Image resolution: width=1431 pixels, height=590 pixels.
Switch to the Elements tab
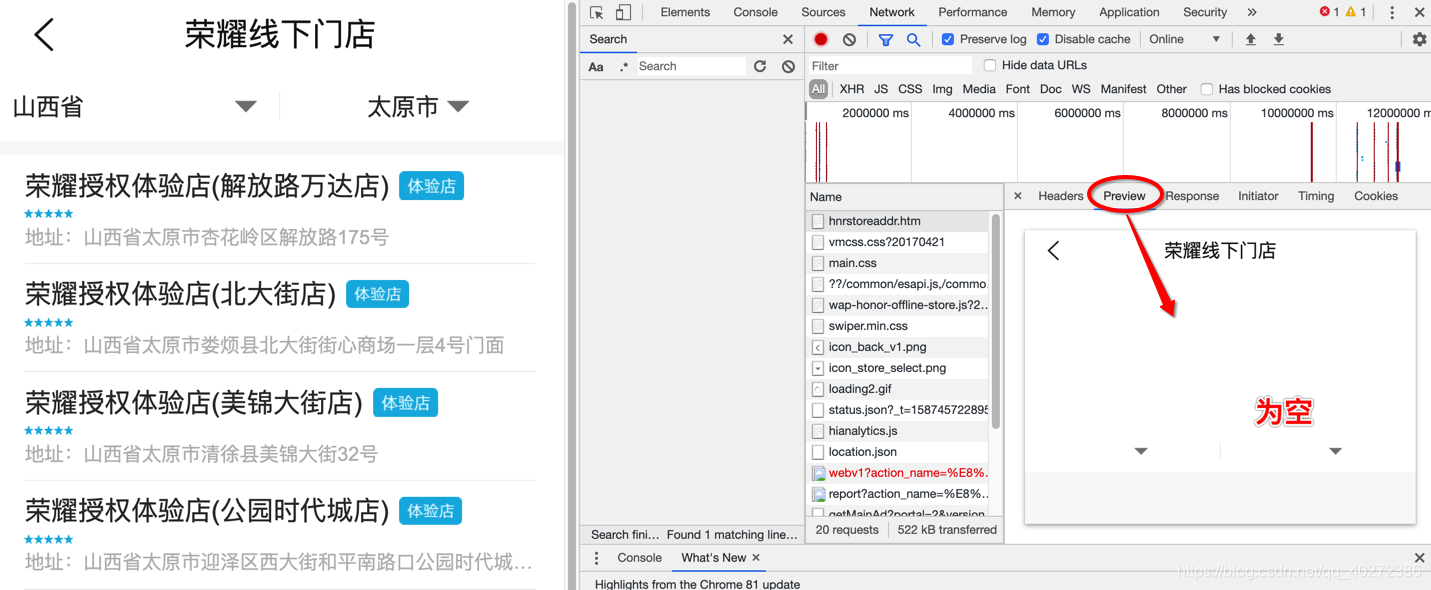(685, 12)
